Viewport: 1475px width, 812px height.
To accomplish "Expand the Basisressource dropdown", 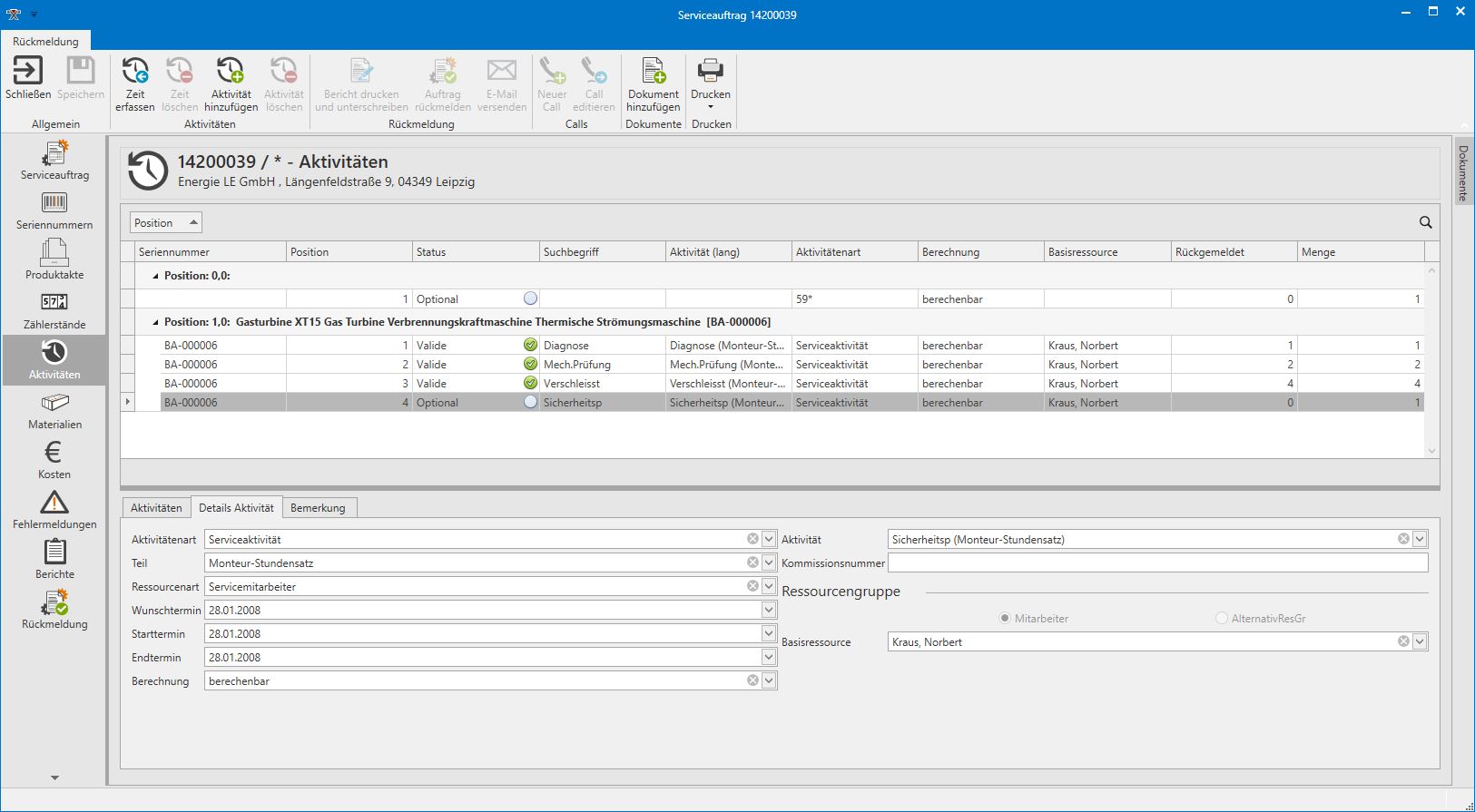I will pos(1420,641).
